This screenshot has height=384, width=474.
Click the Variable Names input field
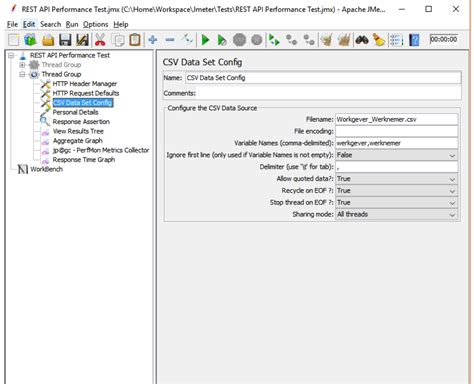pos(397,143)
